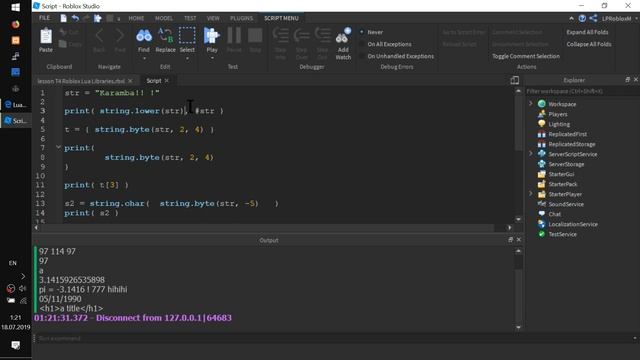
Task: Expand the ServerScriptService tree node
Action: 531,153
